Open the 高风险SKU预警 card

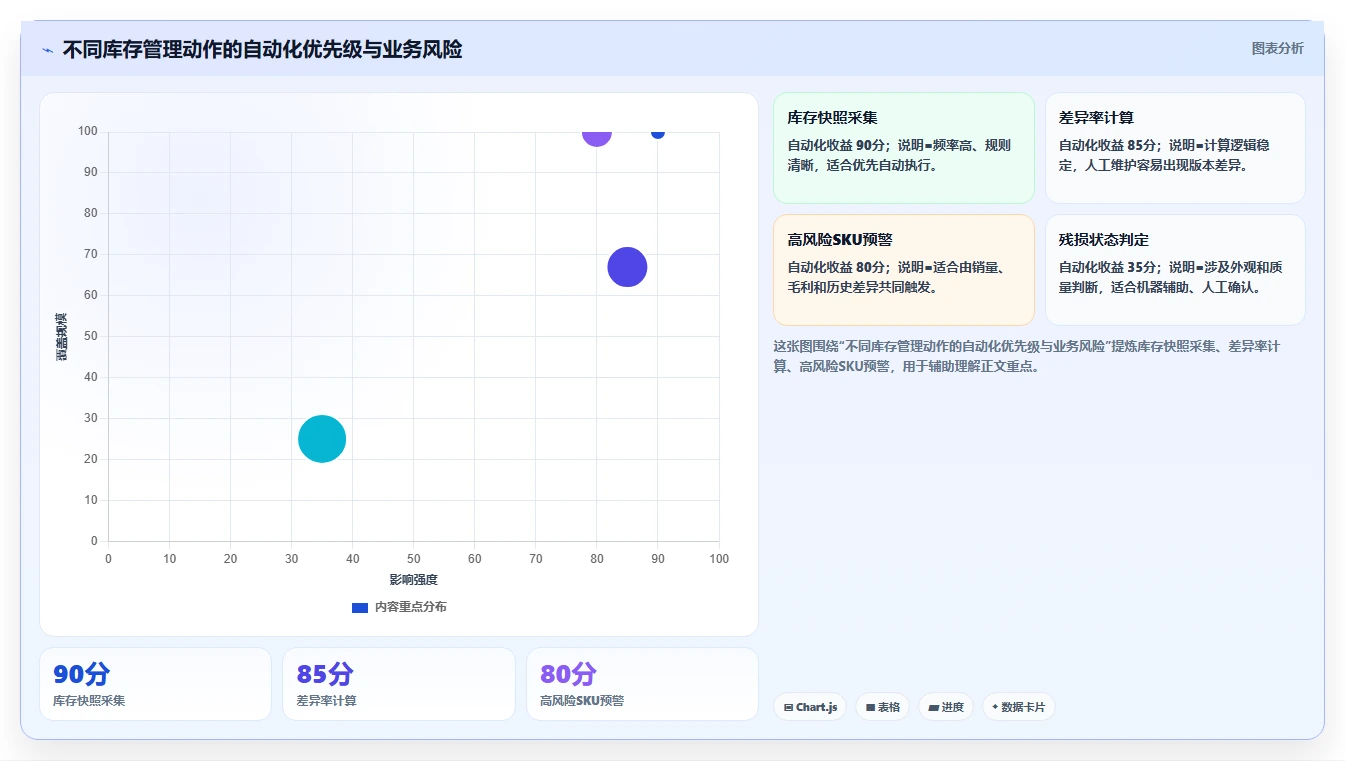coord(904,270)
